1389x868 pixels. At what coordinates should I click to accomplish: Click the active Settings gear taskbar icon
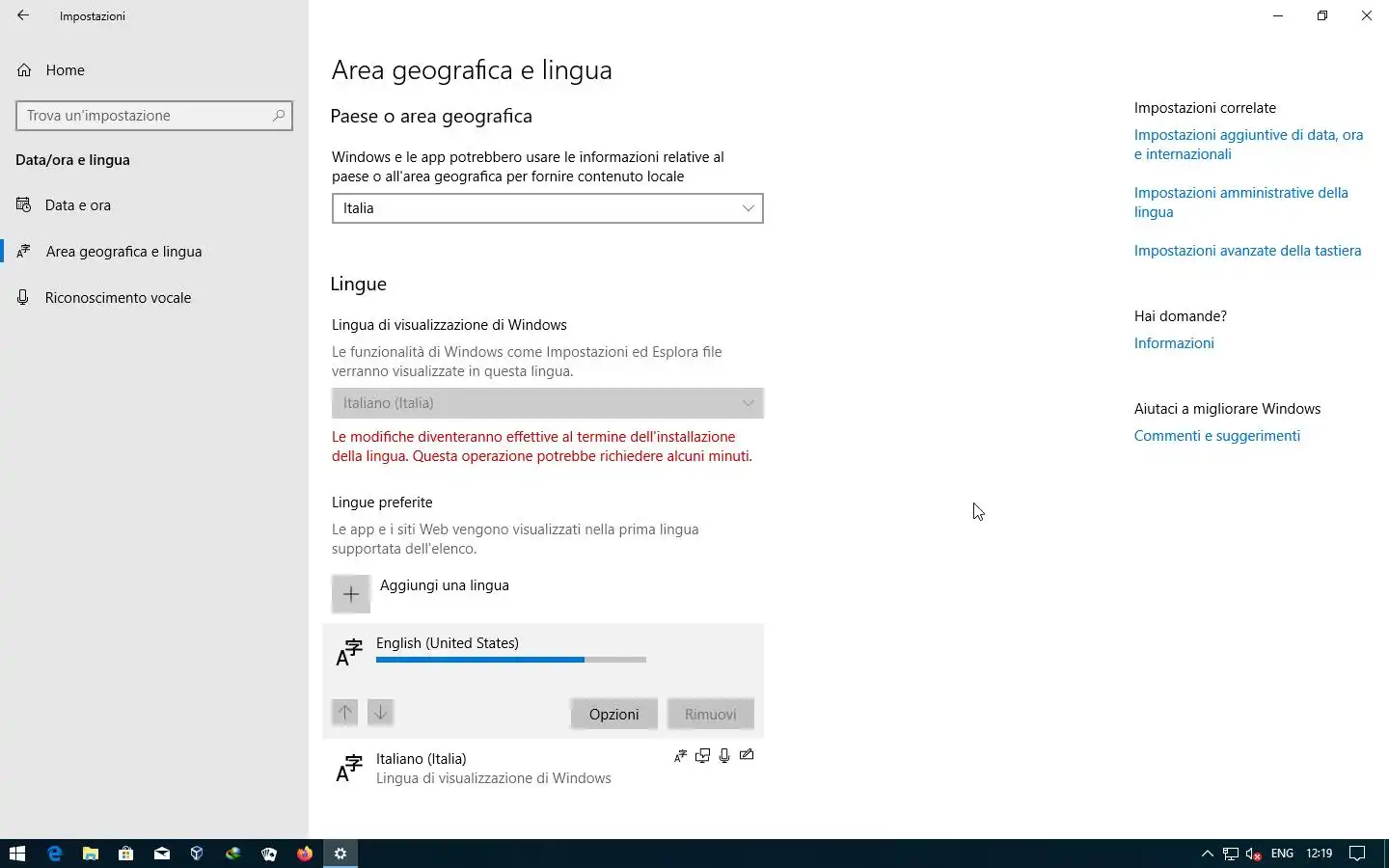point(340,854)
